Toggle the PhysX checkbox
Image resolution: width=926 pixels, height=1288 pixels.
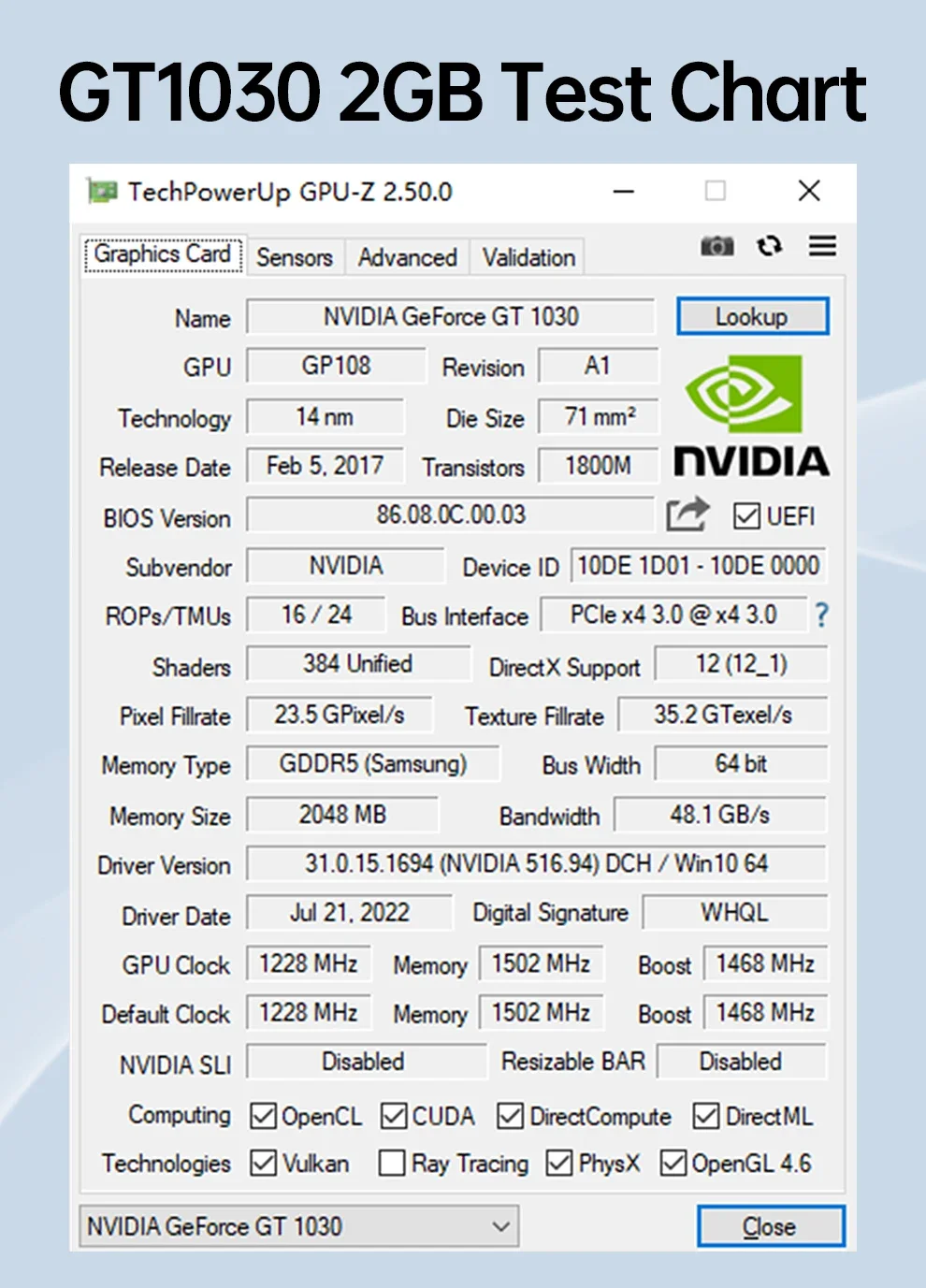point(559,1163)
